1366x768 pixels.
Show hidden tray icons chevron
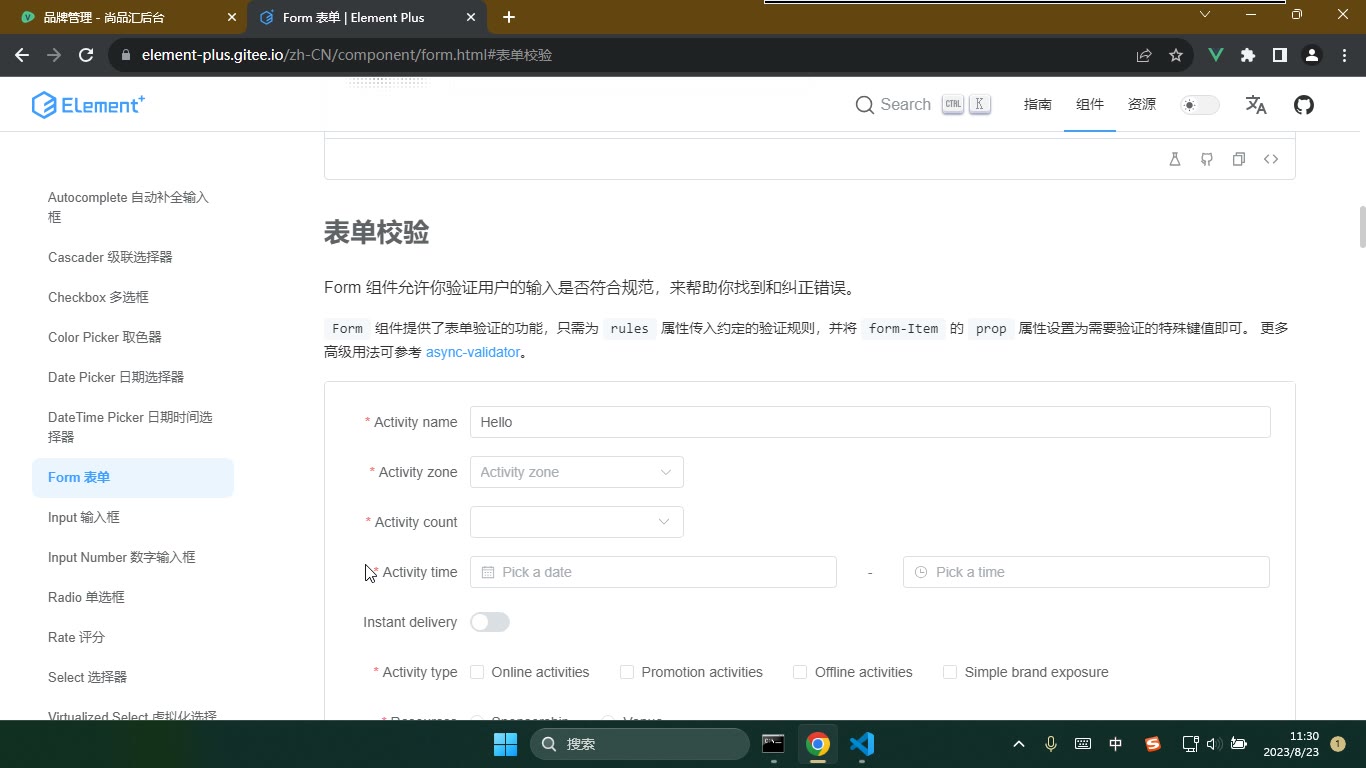1019,744
